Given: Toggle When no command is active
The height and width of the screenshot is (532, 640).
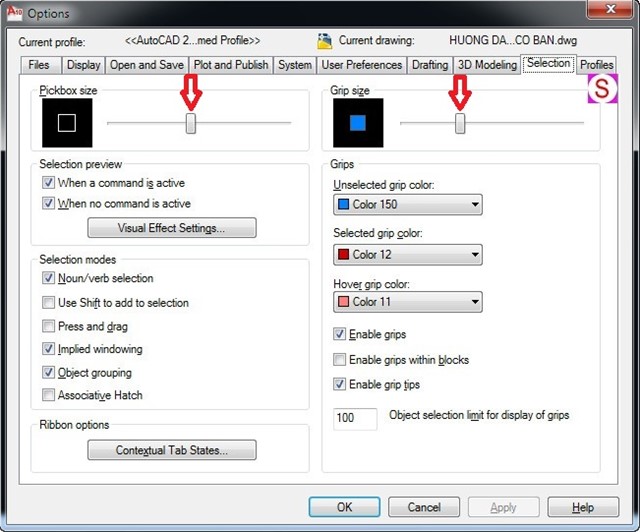Looking at the screenshot, I should click(x=48, y=203).
